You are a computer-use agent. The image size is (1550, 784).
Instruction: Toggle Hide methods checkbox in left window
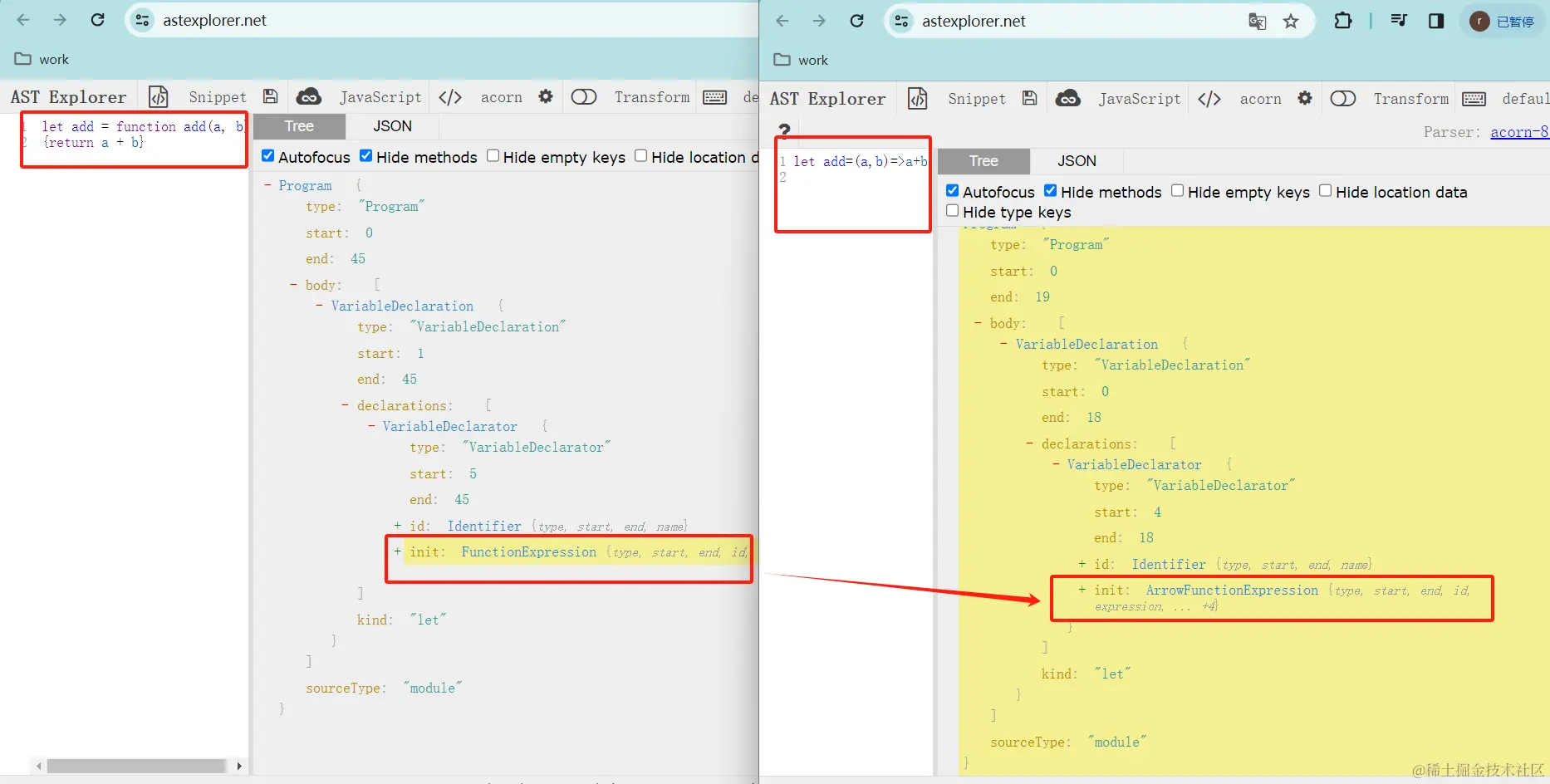(x=365, y=156)
